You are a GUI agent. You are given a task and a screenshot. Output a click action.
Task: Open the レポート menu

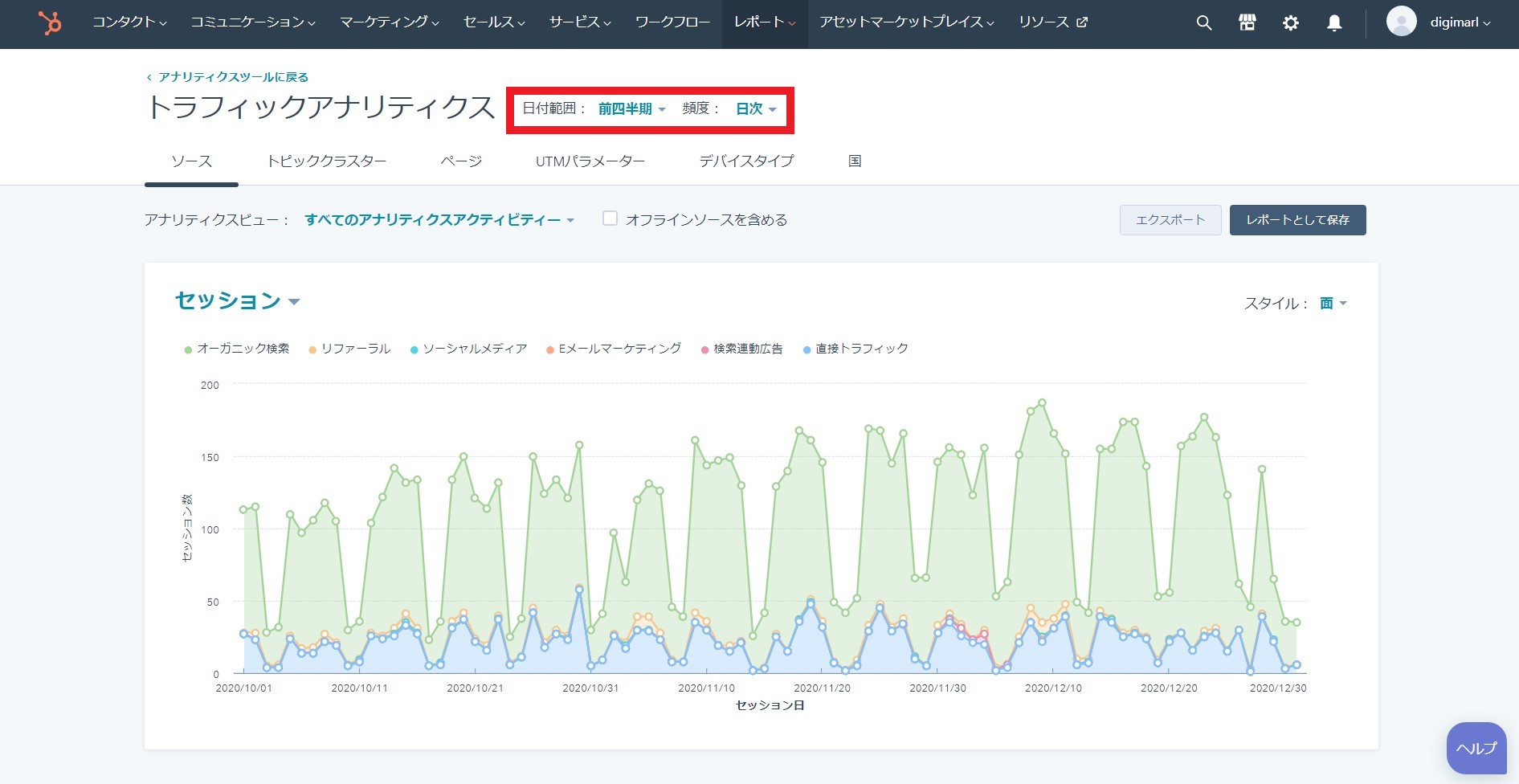[x=765, y=22]
